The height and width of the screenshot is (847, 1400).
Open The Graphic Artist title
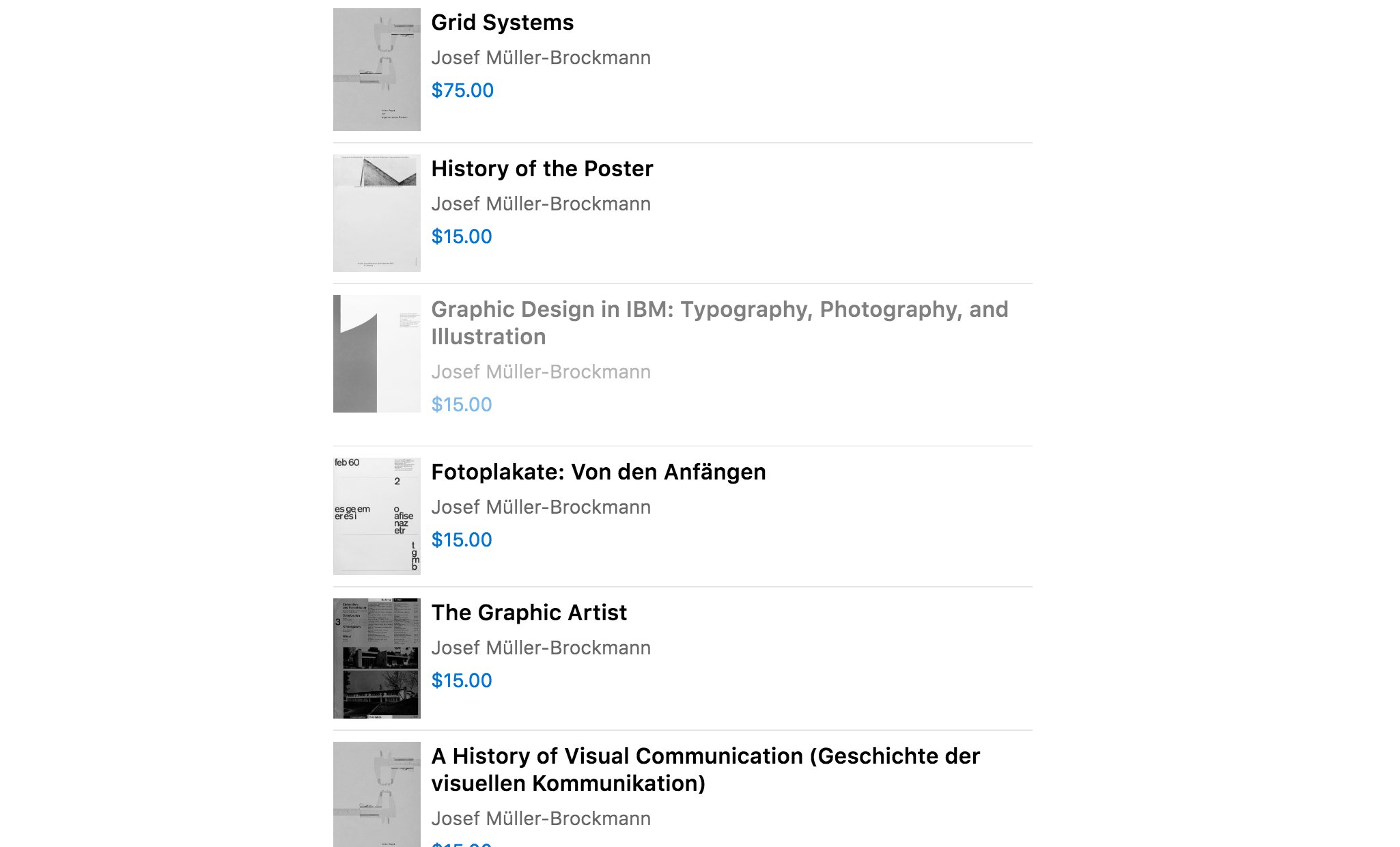[x=529, y=613]
